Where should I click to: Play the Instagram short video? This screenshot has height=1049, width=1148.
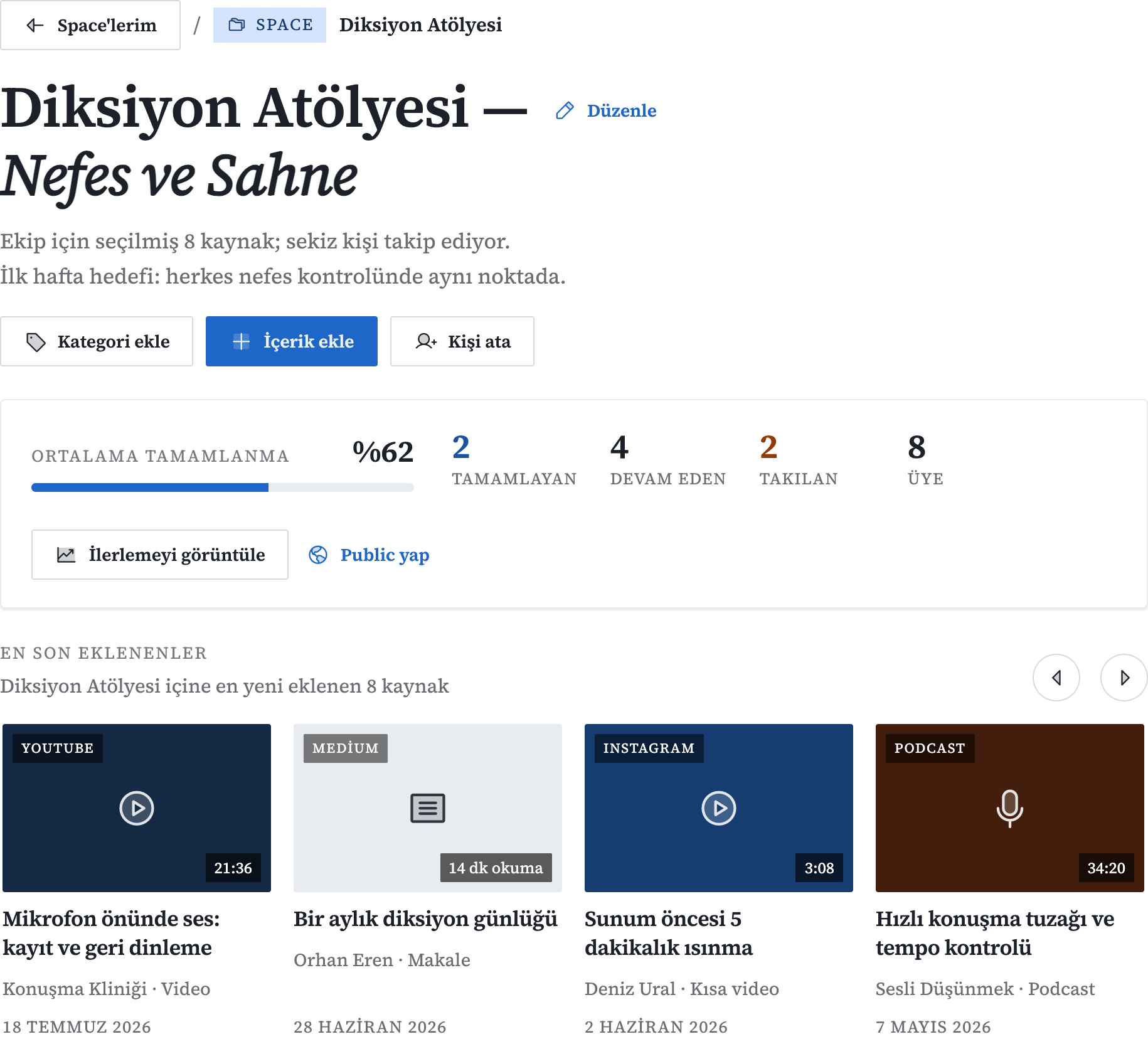click(x=719, y=808)
